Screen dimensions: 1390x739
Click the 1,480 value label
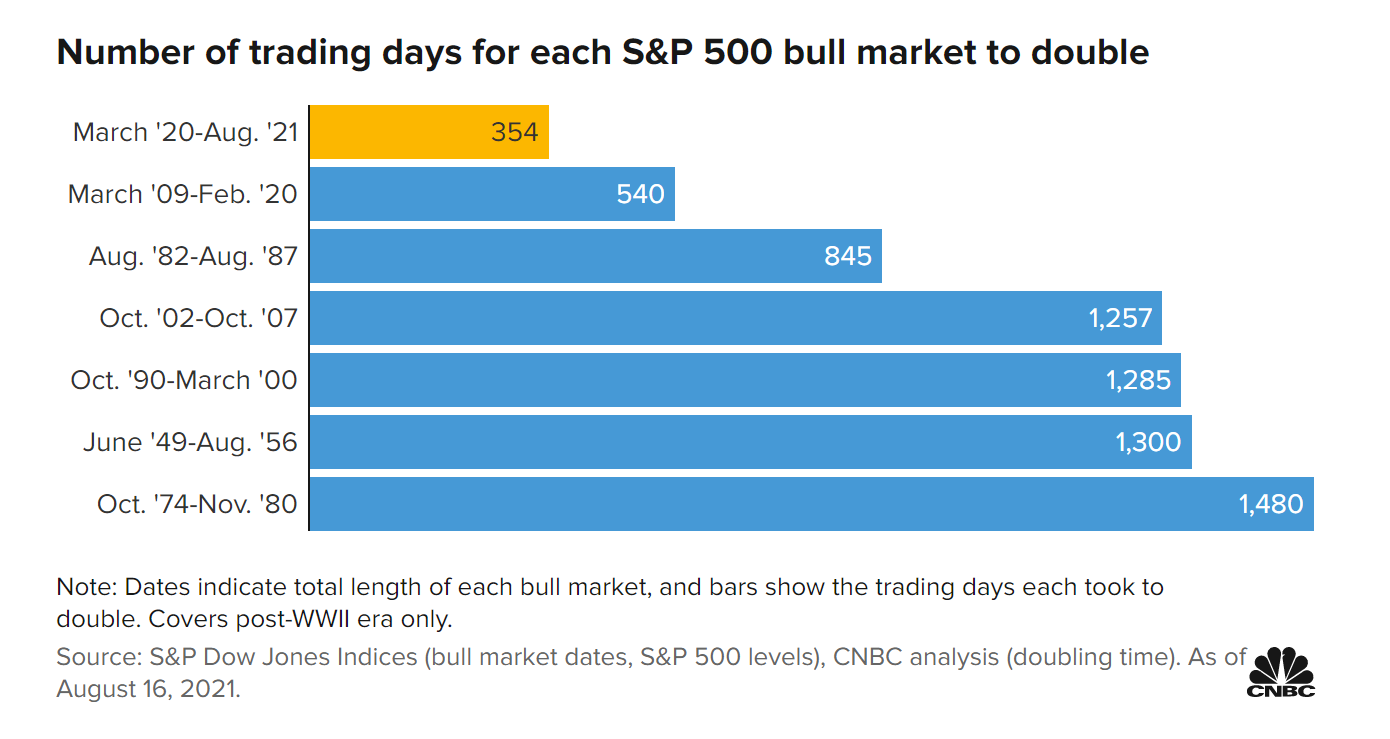pos(1271,504)
